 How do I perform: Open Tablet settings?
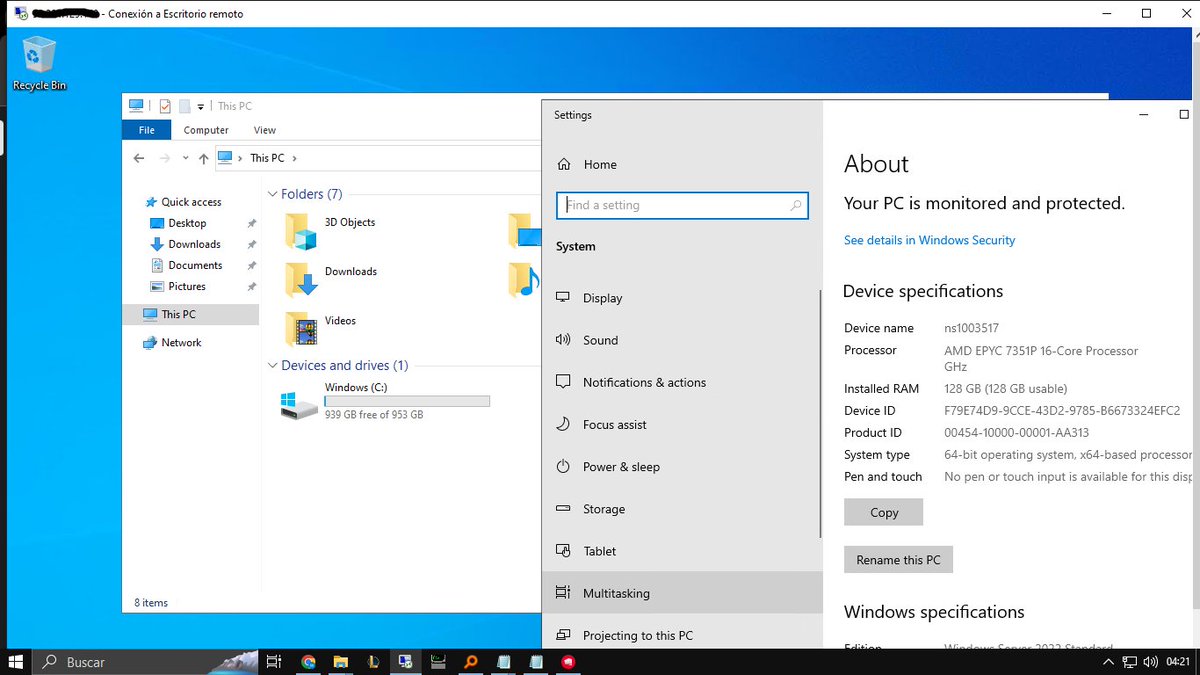(682, 551)
